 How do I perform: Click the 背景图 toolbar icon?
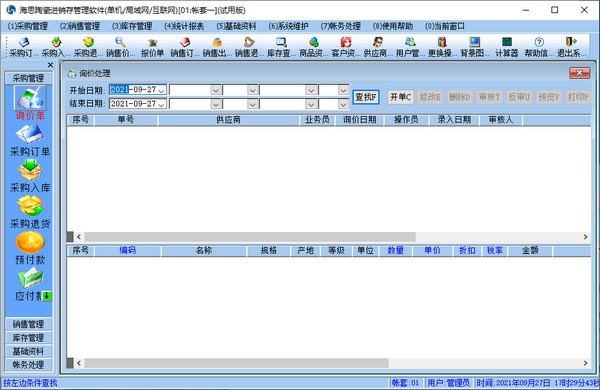[474, 47]
